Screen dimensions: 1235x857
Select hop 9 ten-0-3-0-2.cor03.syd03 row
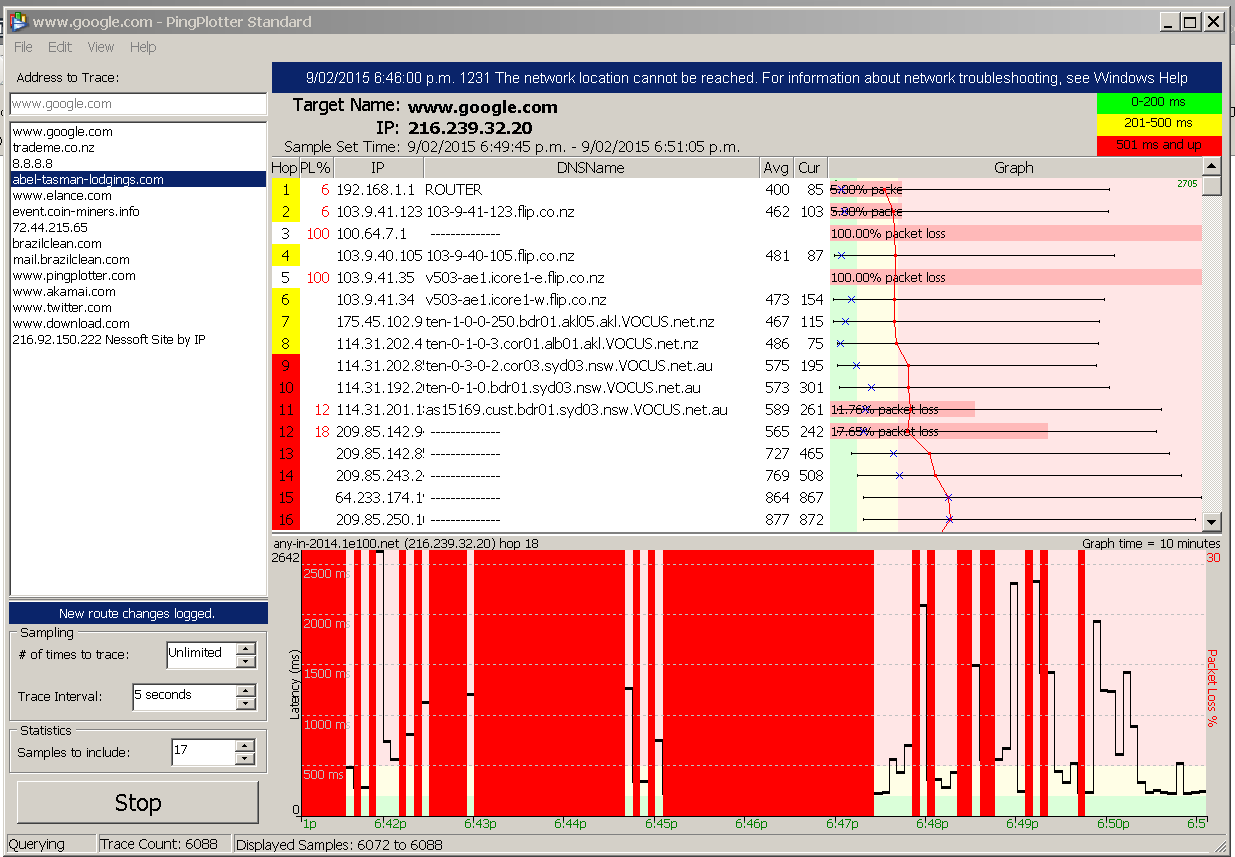tap(736, 366)
